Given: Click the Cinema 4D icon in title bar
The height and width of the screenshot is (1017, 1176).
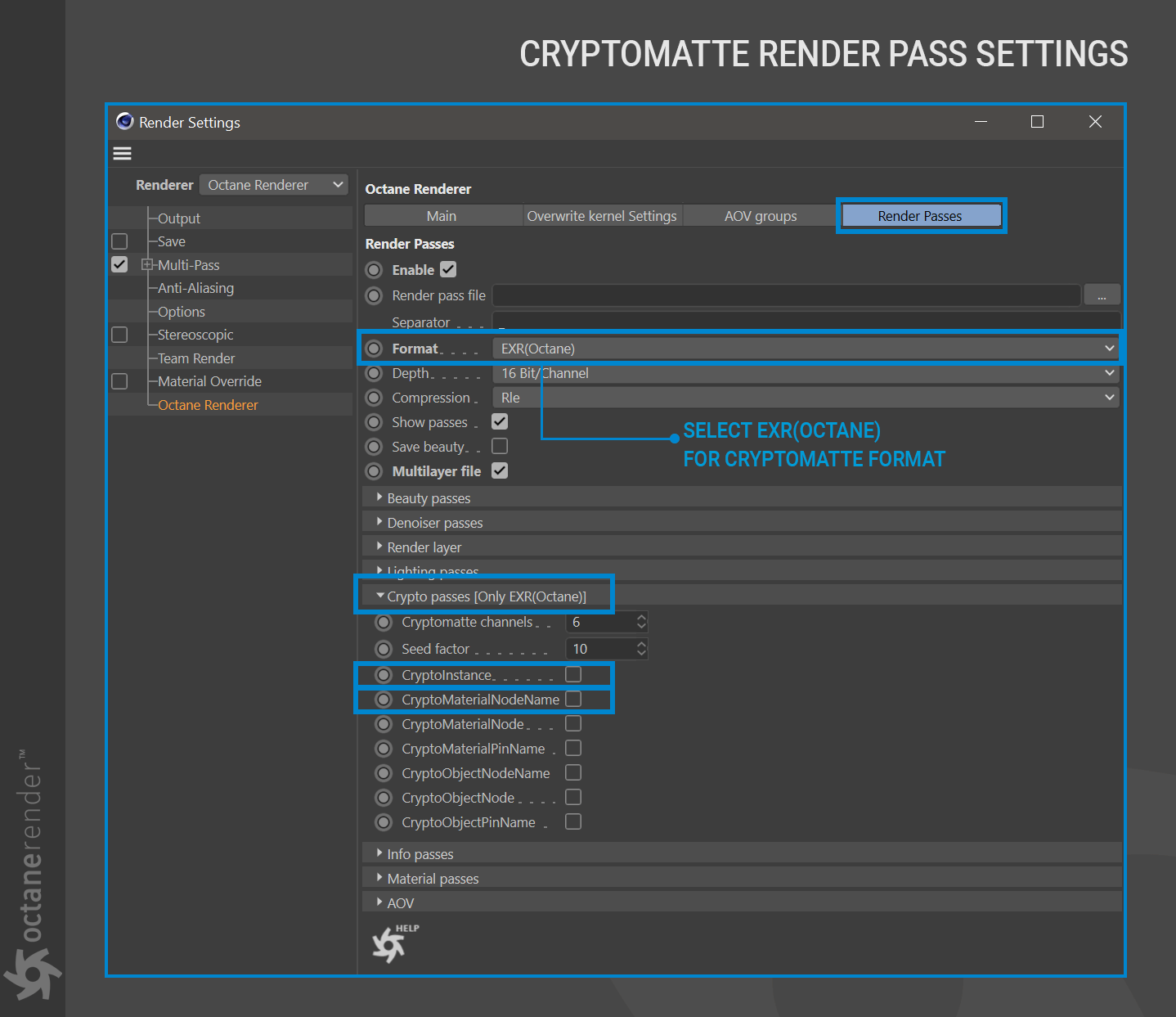Looking at the screenshot, I should pyautogui.click(x=124, y=122).
